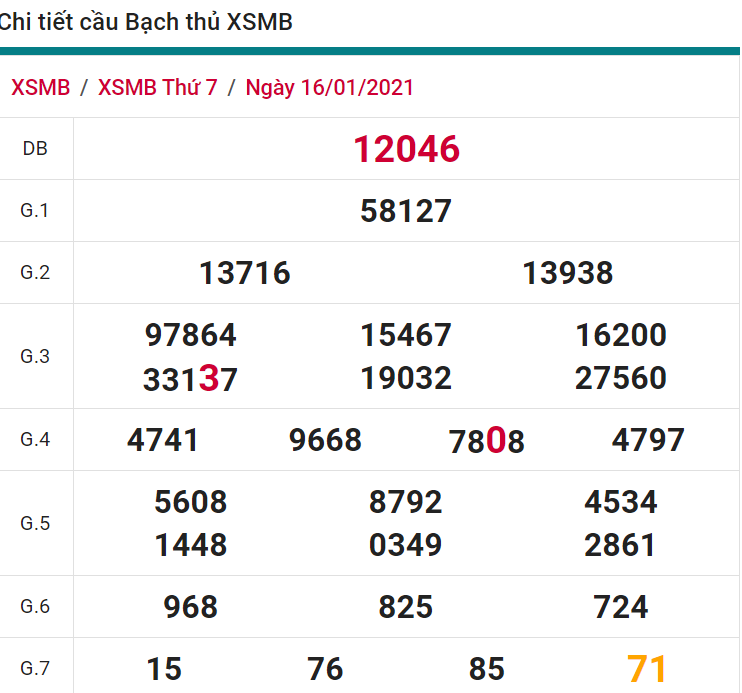Image resolution: width=742 pixels, height=693 pixels.
Task: Click the G.6 number 825
Action: coord(406,607)
